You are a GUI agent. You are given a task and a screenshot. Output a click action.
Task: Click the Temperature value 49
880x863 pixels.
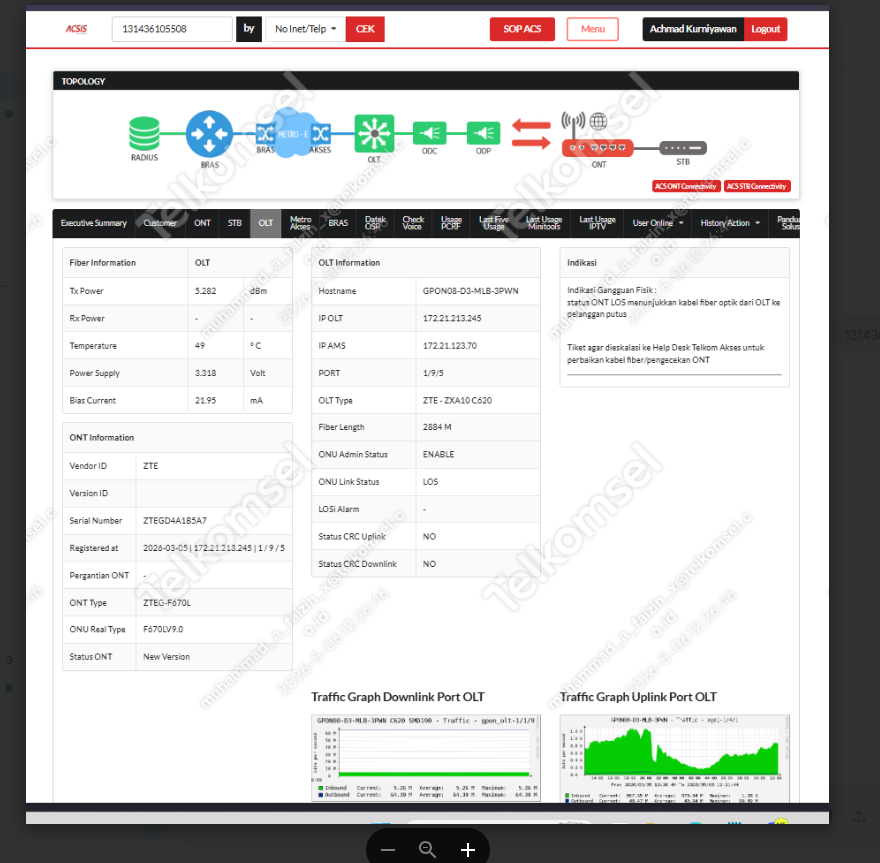[199, 346]
